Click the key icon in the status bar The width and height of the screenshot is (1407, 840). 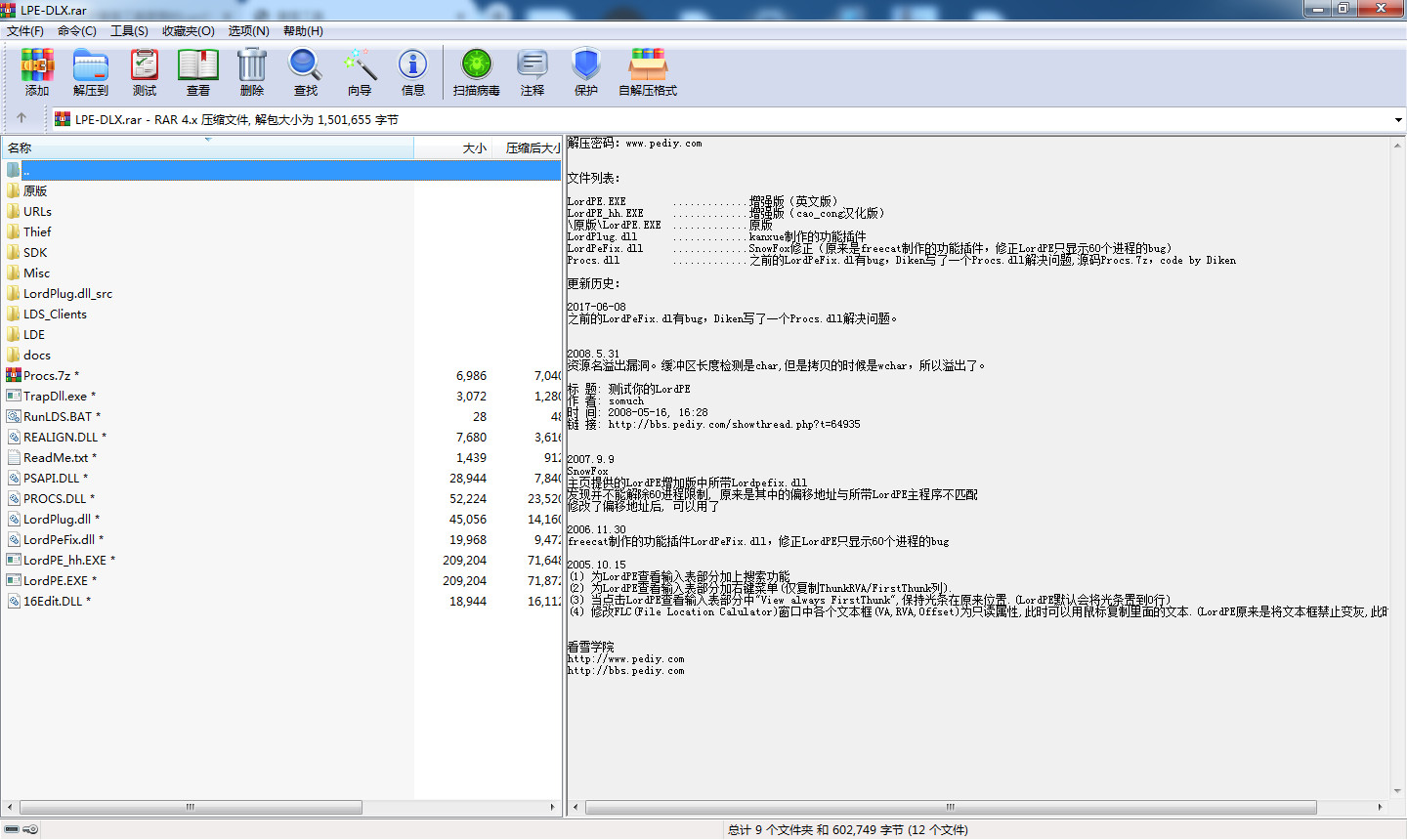(30, 829)
